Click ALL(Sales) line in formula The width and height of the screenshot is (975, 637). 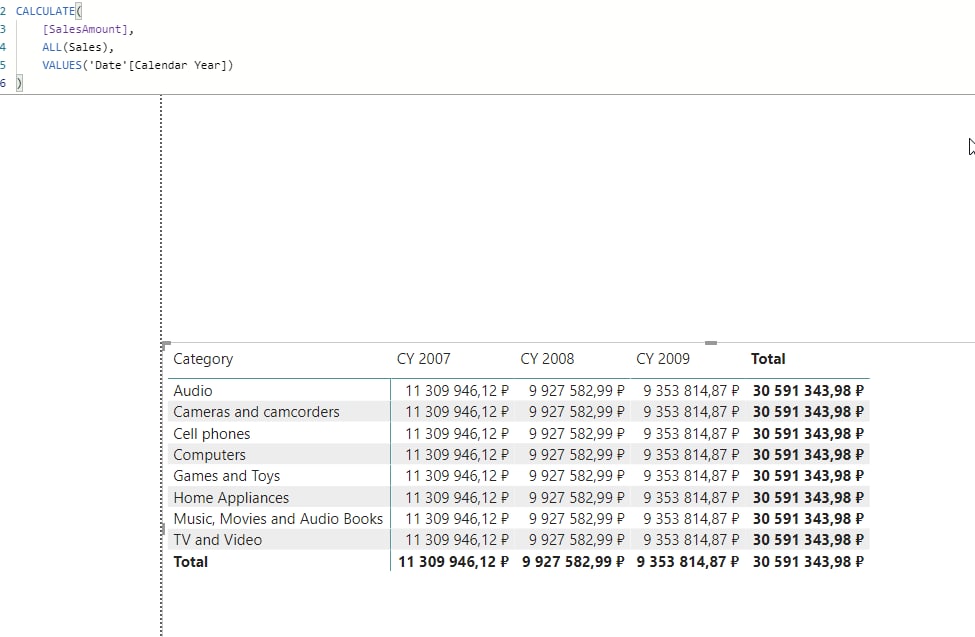[78, 47]
